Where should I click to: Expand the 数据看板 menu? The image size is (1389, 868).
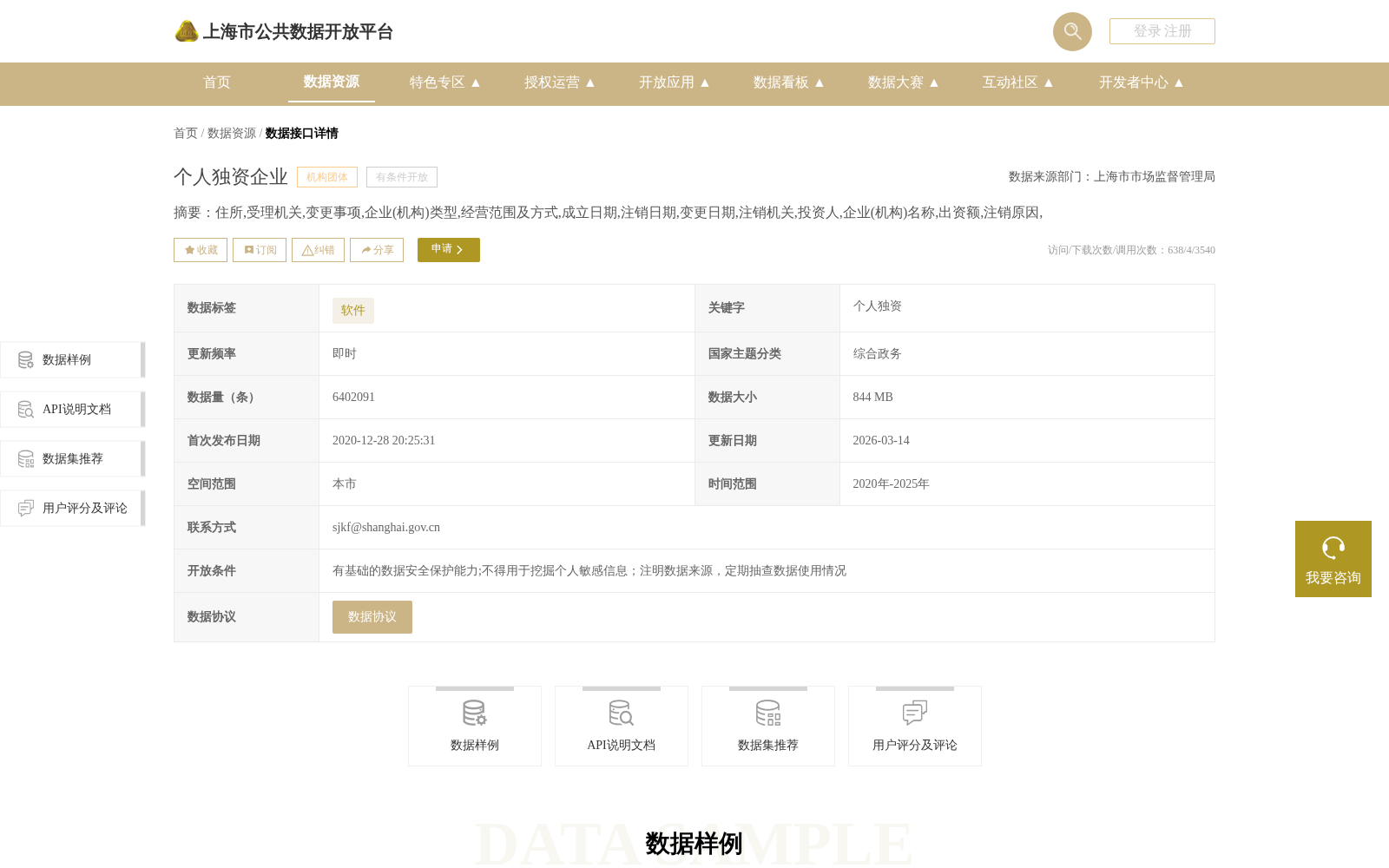point(789,82)
